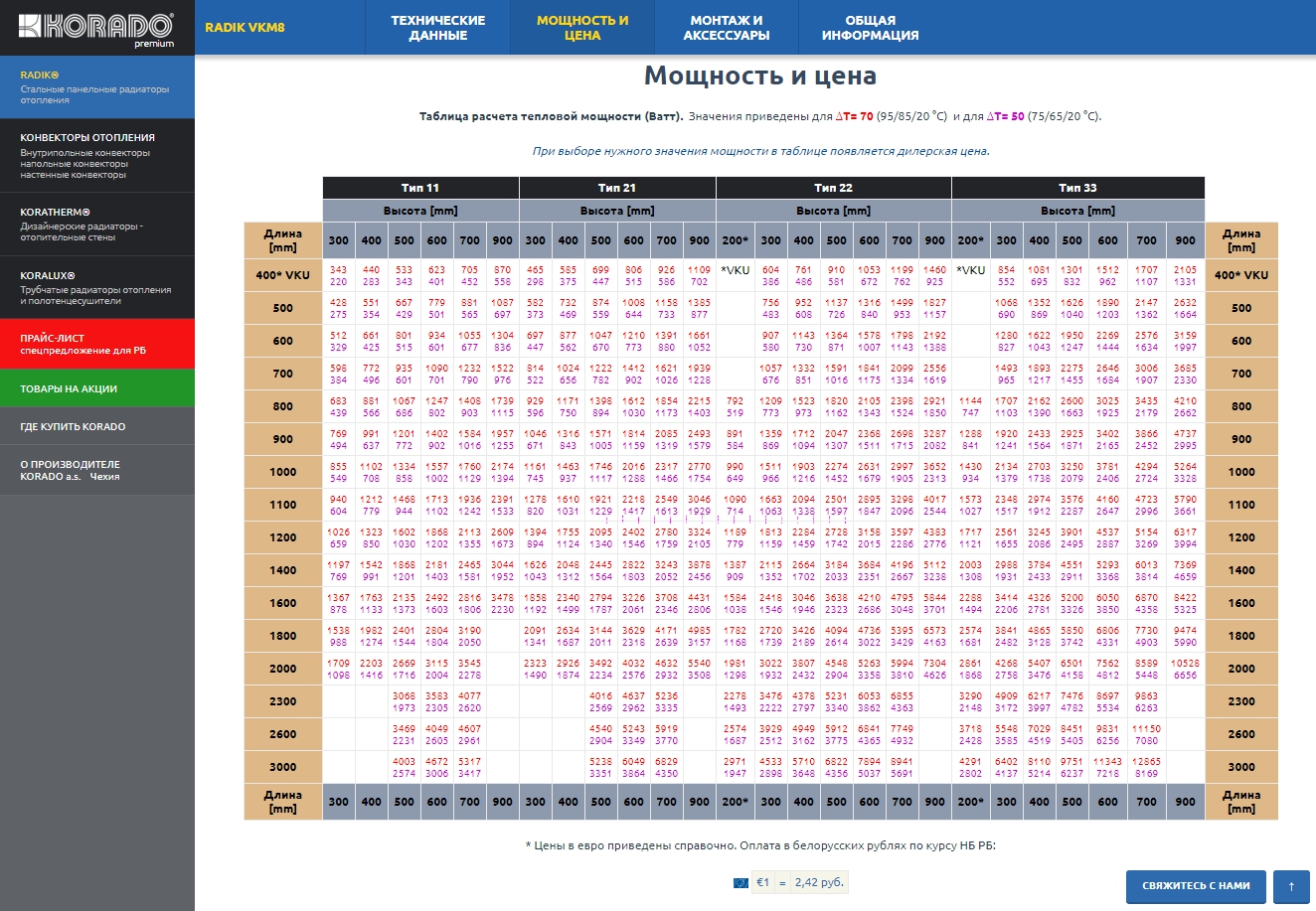Select the МОЩНОСТЬ И ЦЕНА tab
The width and height of the screenshot is (1316, 911).
582,28
